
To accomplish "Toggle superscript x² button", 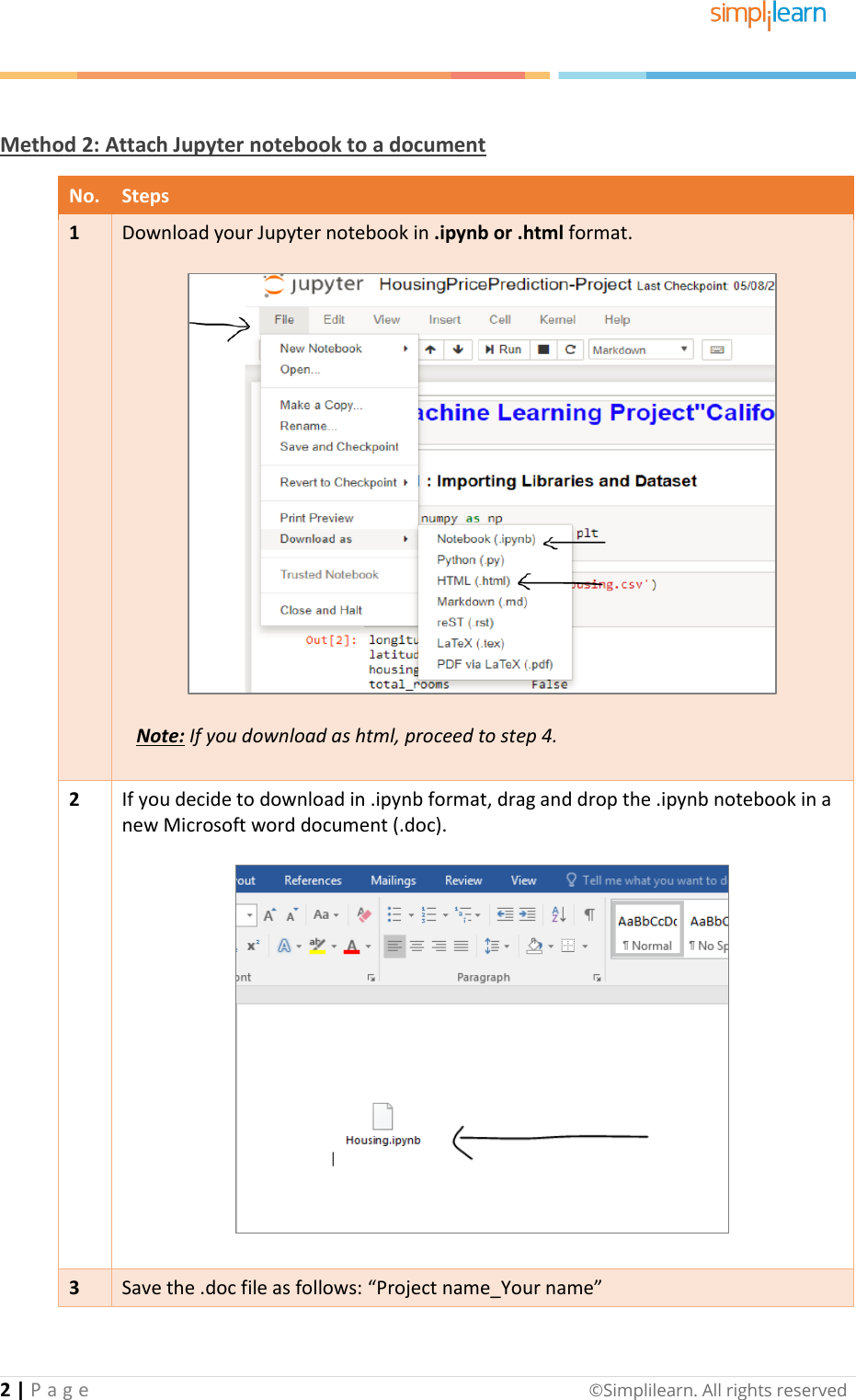I will (x=253, y=946).
